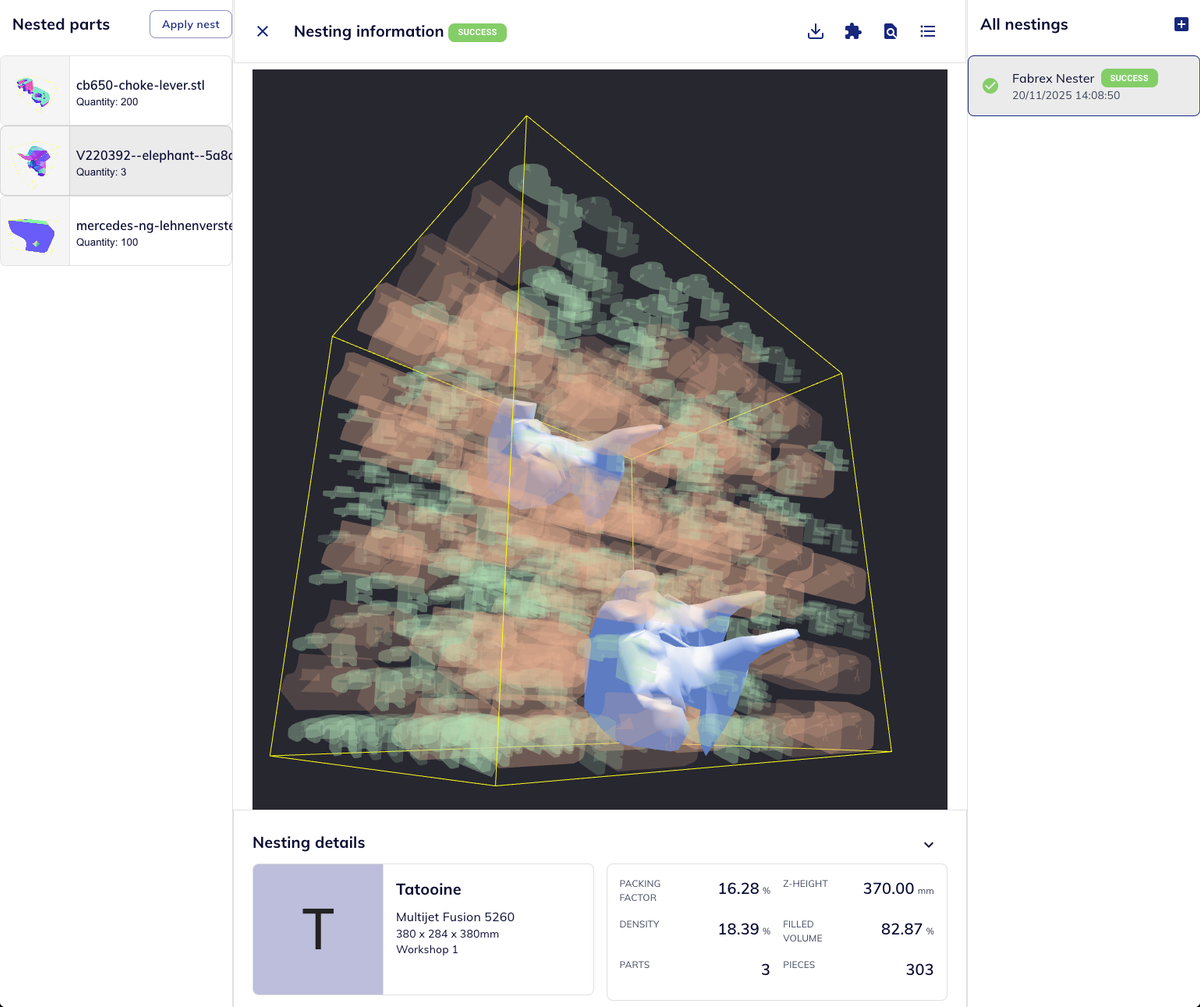The image size is (1200, 1007).
Task: Click the pieces value 303
Action: pos(919,970)
